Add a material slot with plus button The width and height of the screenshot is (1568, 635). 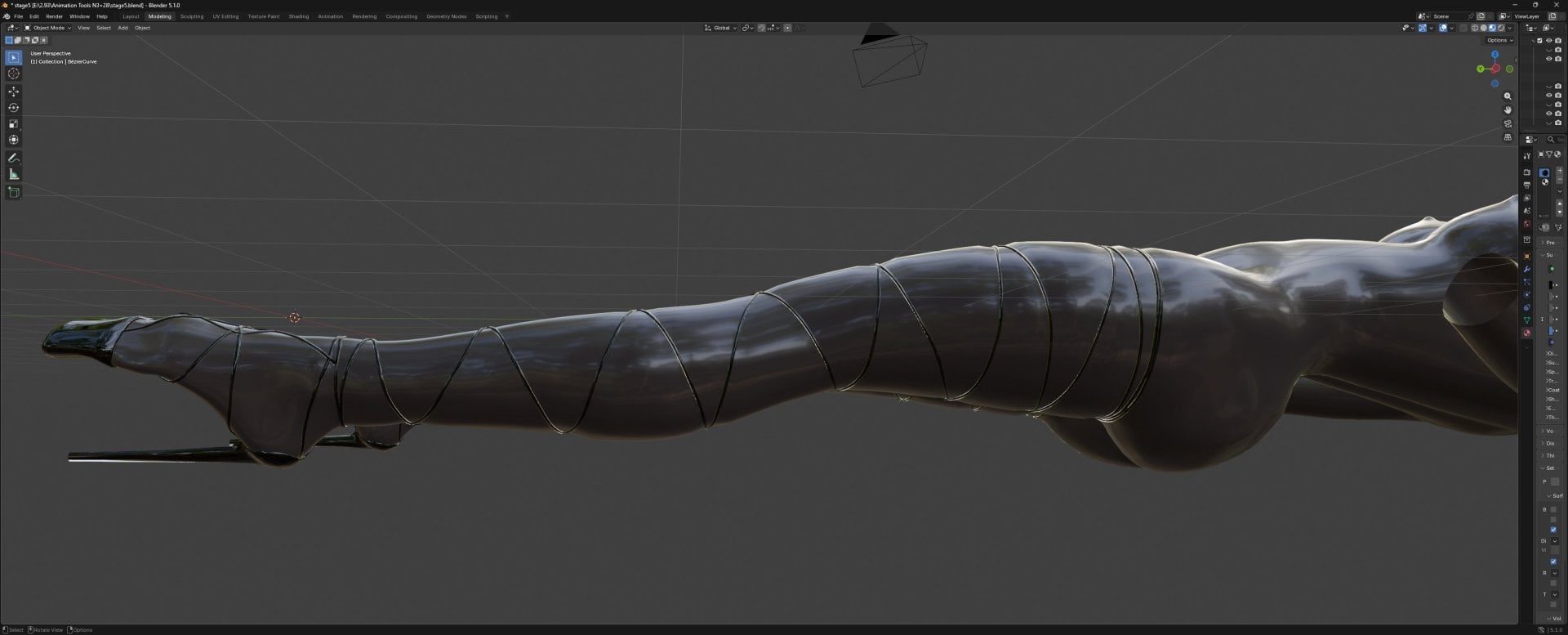1560,171
